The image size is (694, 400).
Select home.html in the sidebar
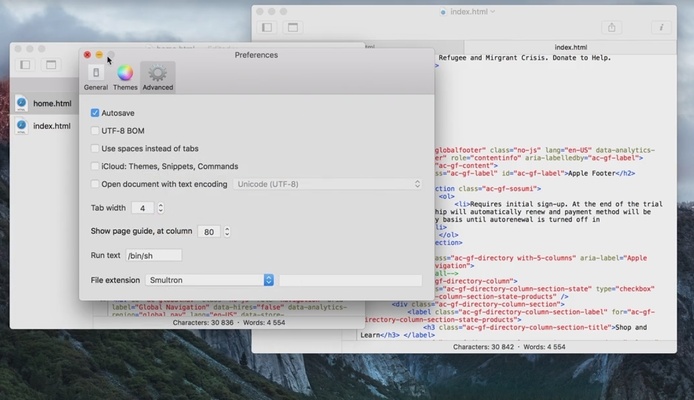tap(44, 103)
